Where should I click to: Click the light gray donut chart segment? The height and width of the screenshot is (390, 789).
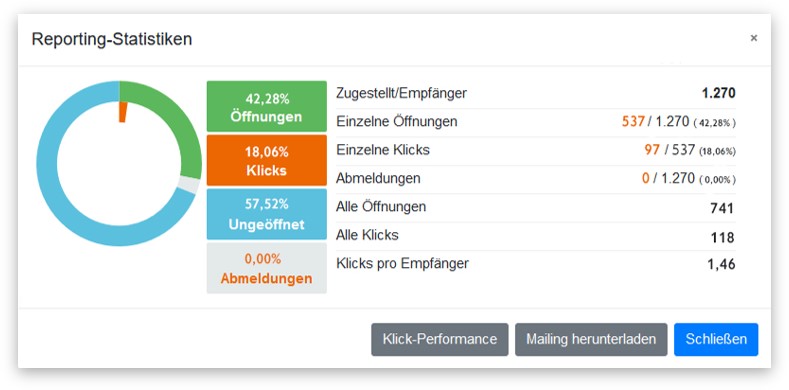190,185
